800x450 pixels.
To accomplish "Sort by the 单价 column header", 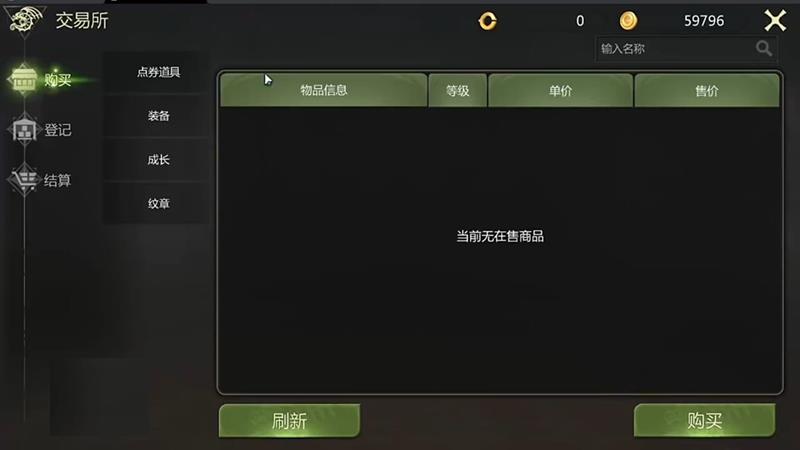I will (560, 90).
